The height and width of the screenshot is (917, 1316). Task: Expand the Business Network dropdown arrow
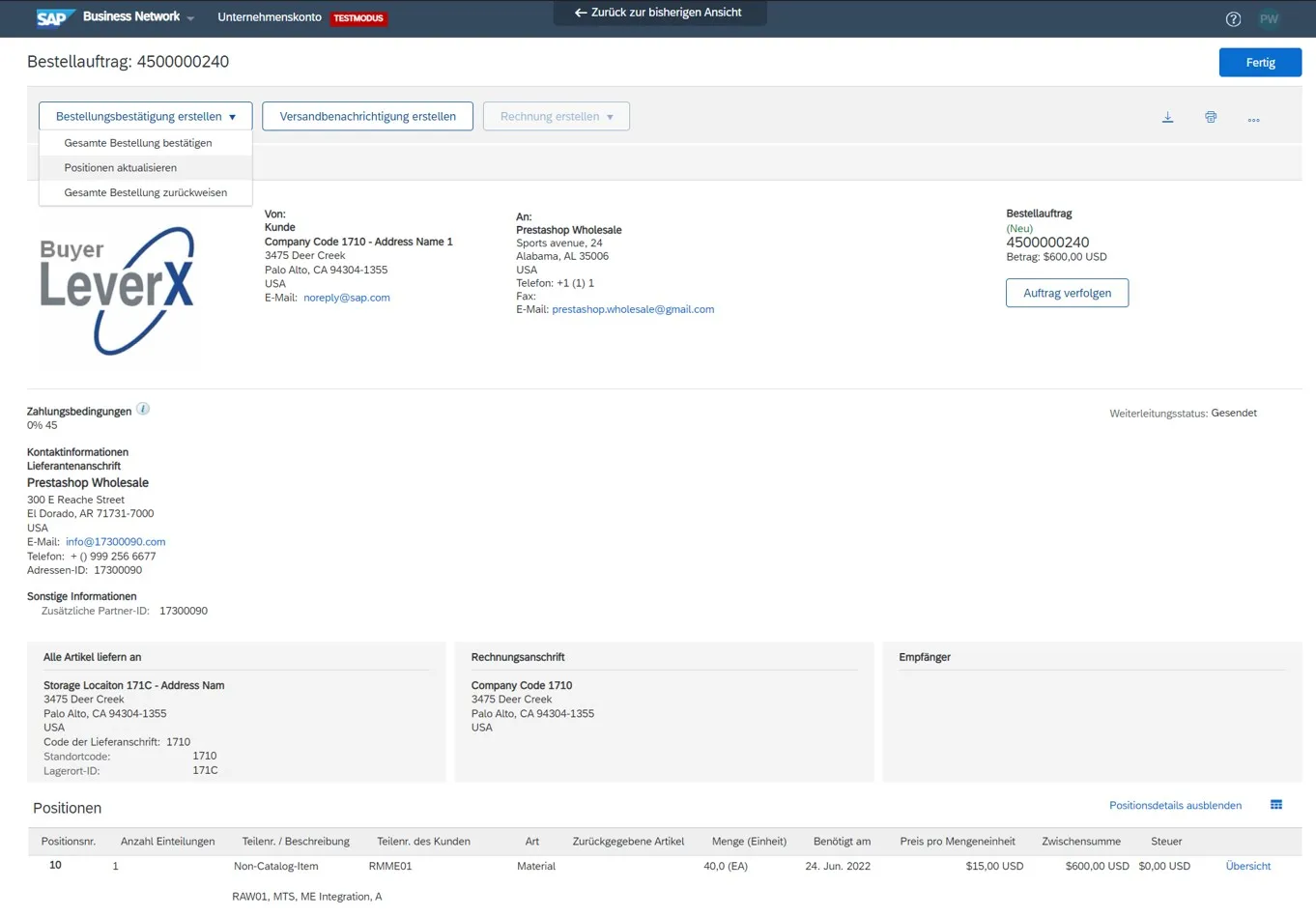coord(190,18)
